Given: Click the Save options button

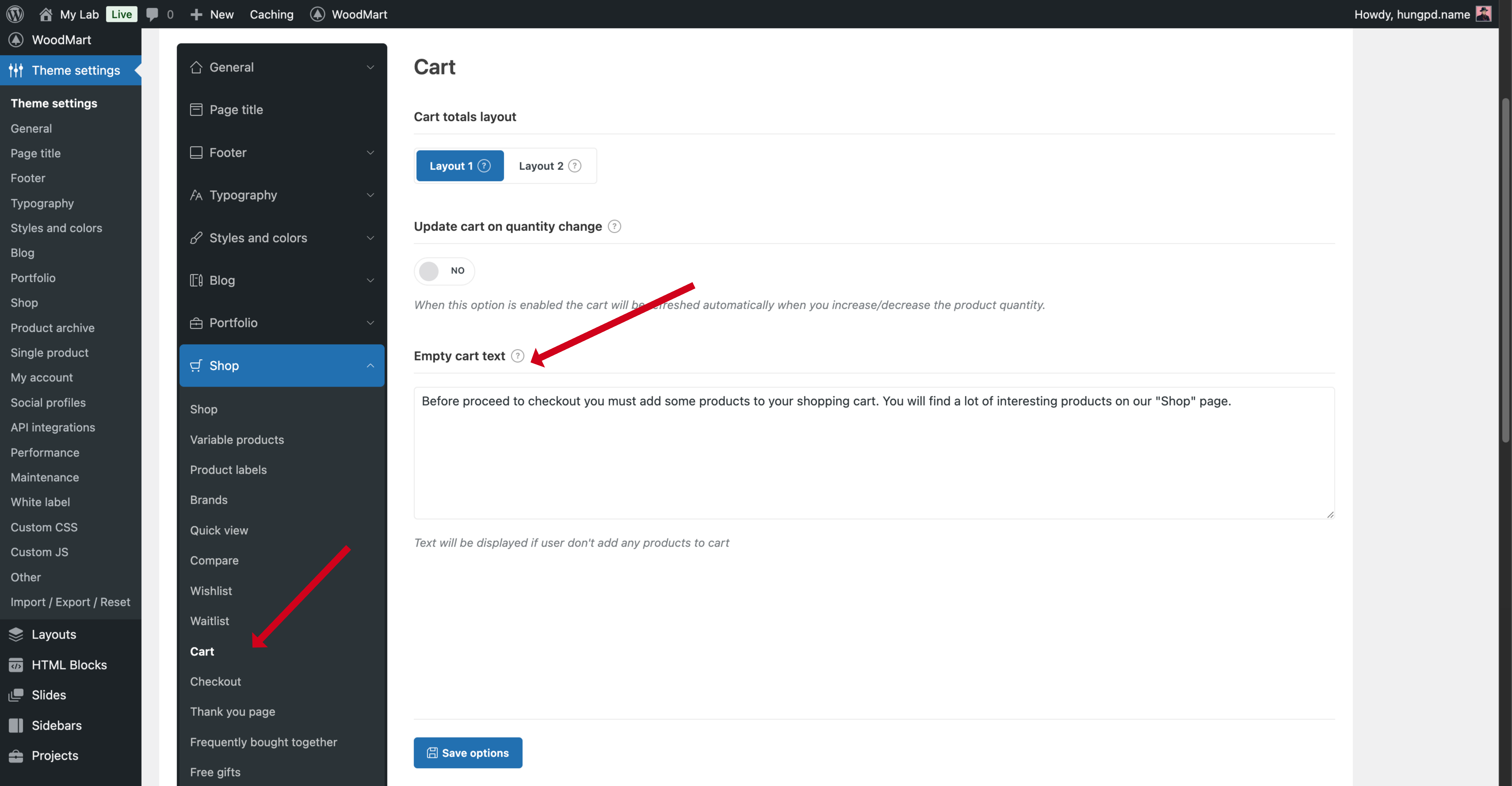Looking at the screenshot, I should pyautogui.click(x=468, y=753).
